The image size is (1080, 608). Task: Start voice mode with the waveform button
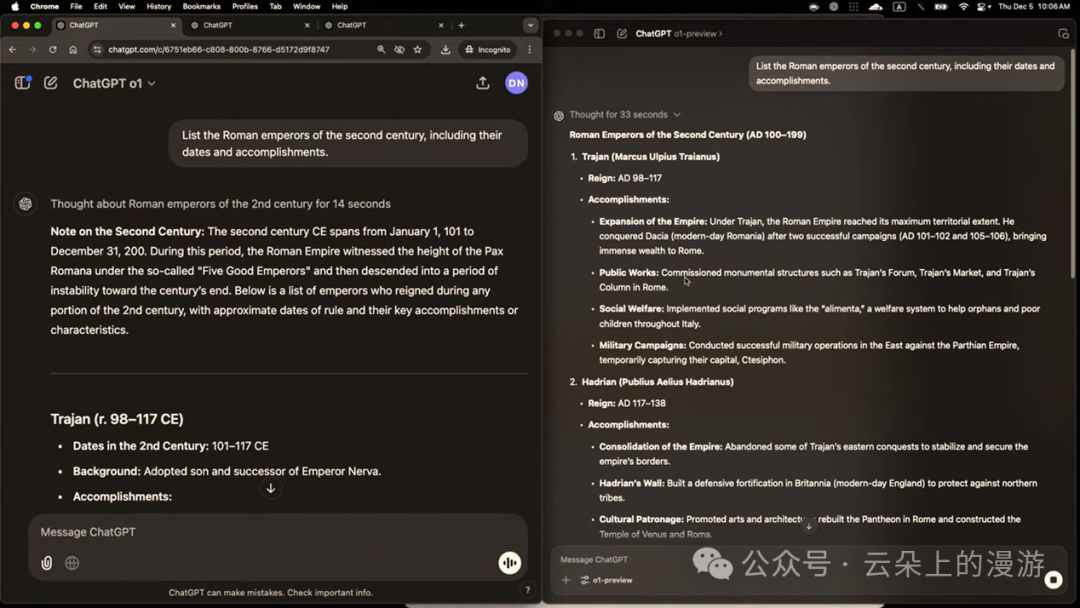[x=510, y=563]
